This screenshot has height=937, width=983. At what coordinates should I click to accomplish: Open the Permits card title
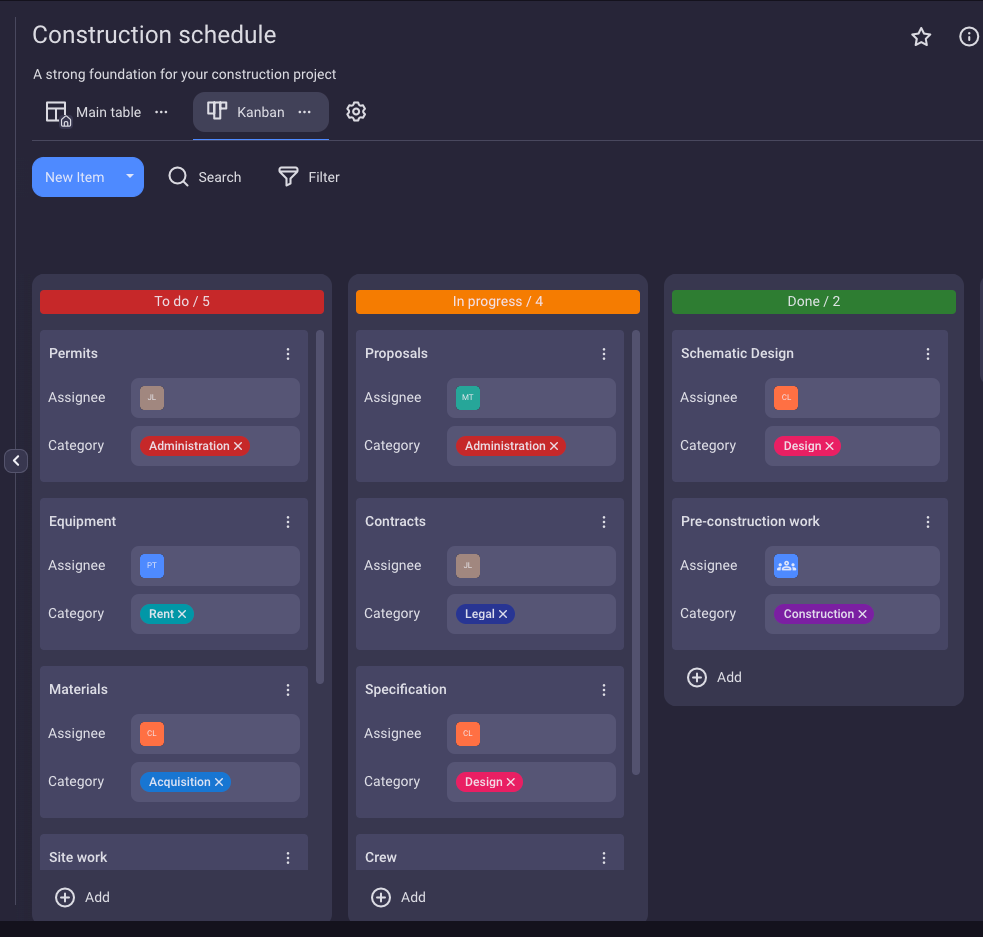73,353
